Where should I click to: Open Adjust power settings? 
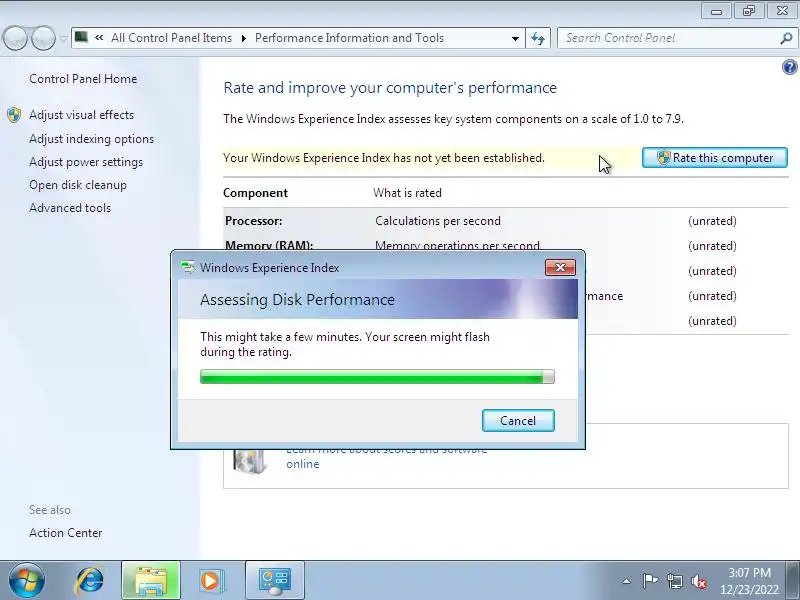86,162
